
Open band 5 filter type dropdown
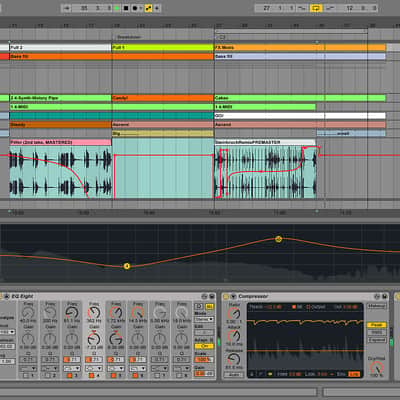[x=116, y=368]
